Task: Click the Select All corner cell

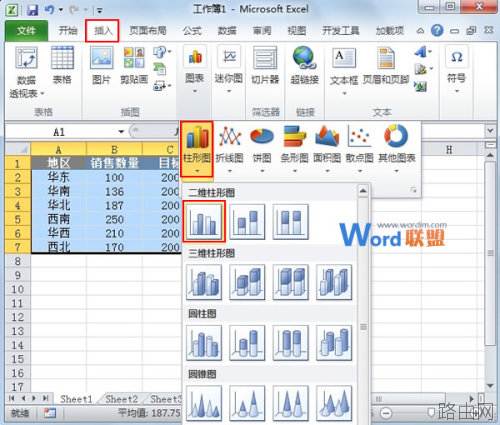Action: pos(18,149)
